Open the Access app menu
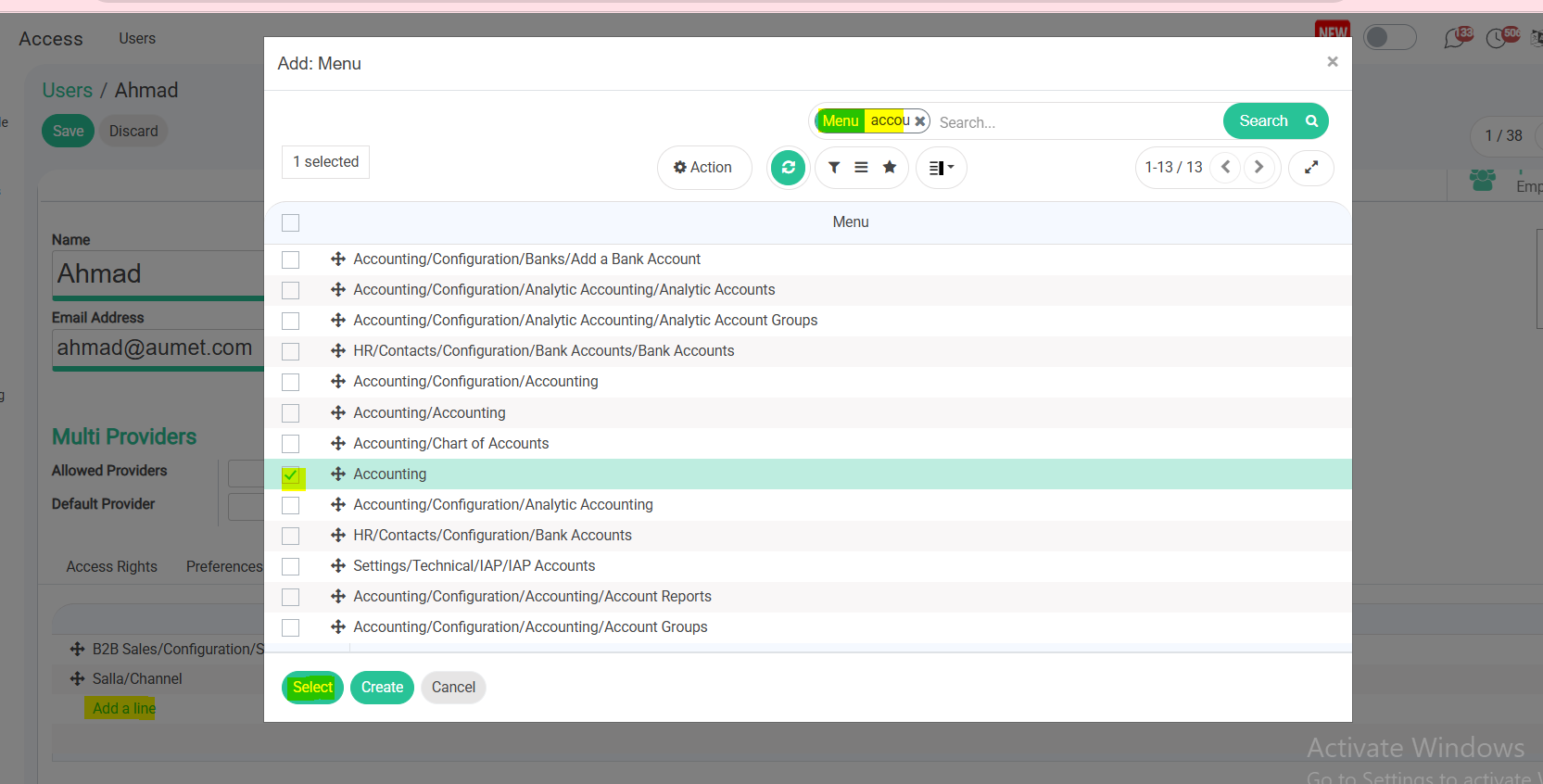1543x784 pixels. tap(51, 39)
